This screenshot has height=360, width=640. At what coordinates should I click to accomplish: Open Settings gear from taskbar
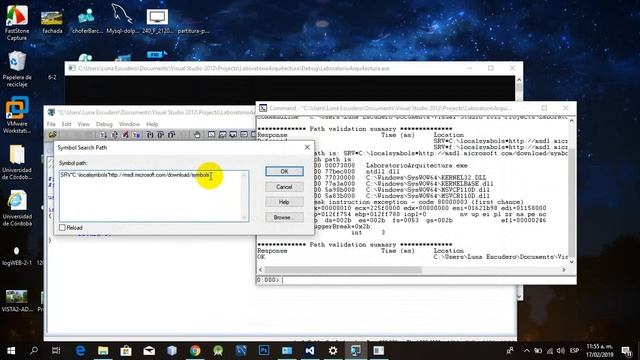(333, 351)
